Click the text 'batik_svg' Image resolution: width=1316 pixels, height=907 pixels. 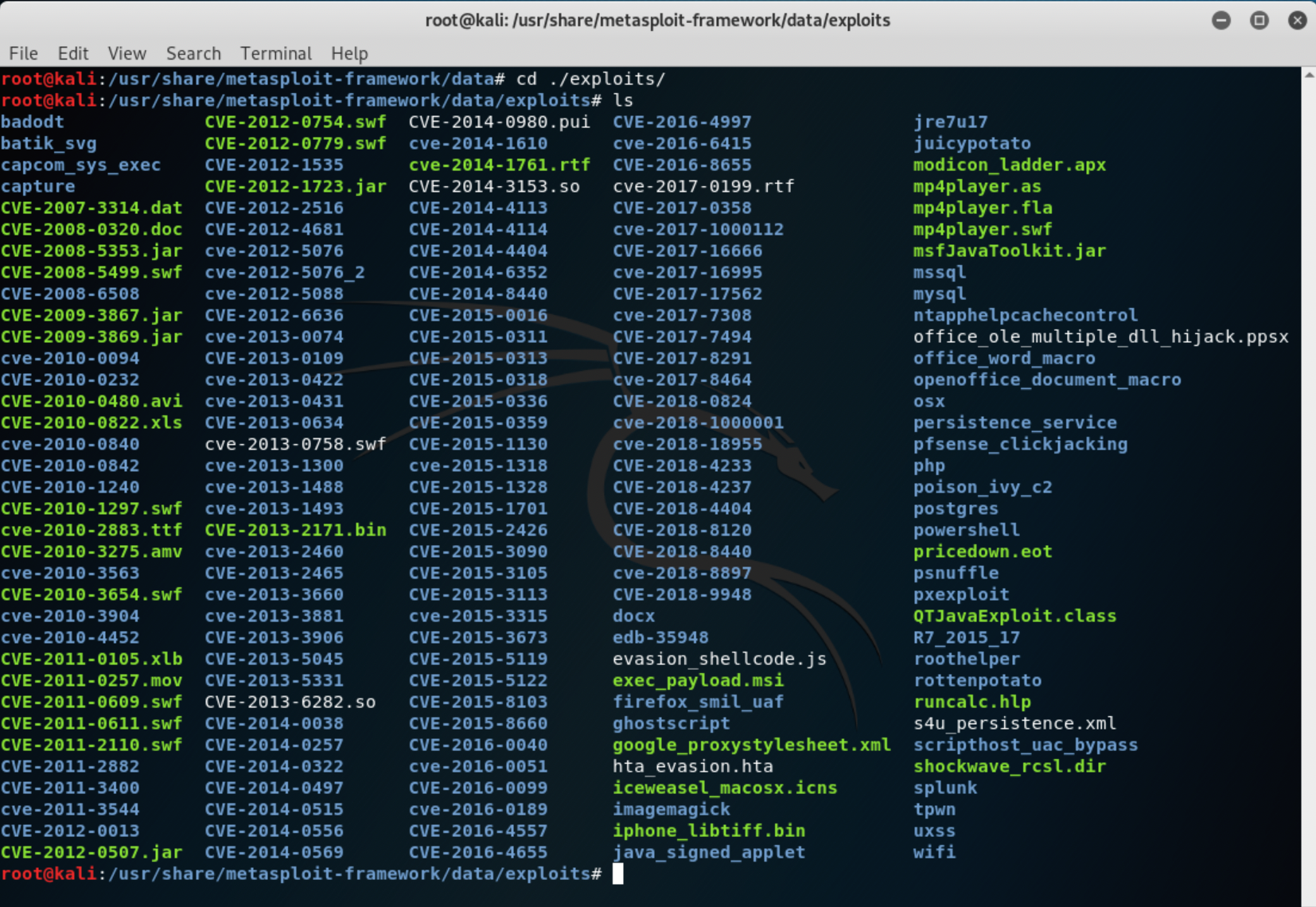(49, 143)
